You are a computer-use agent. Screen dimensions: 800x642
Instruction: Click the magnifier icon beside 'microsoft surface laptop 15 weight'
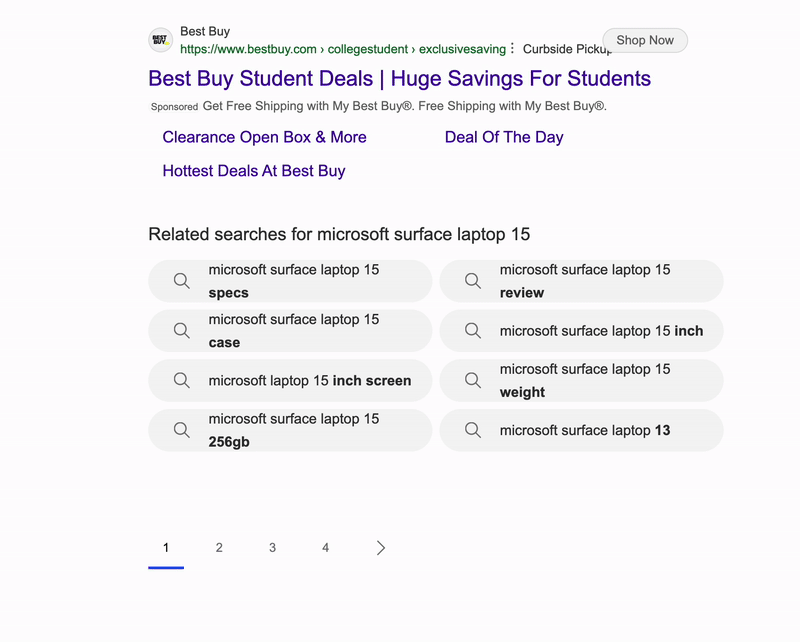[x=472, y=381]
